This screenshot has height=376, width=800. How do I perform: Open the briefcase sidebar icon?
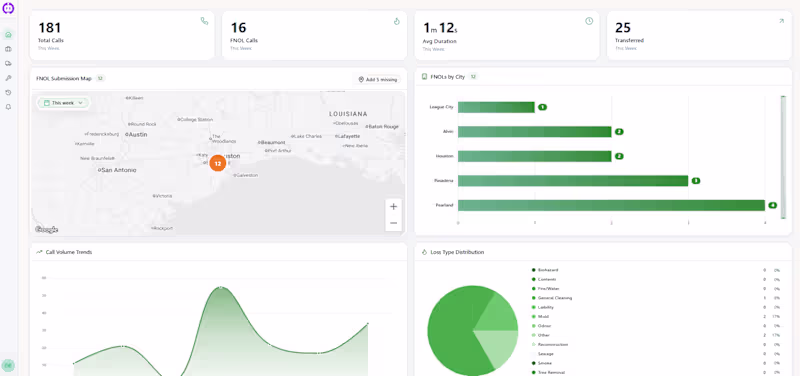click(x=8, y=49)
